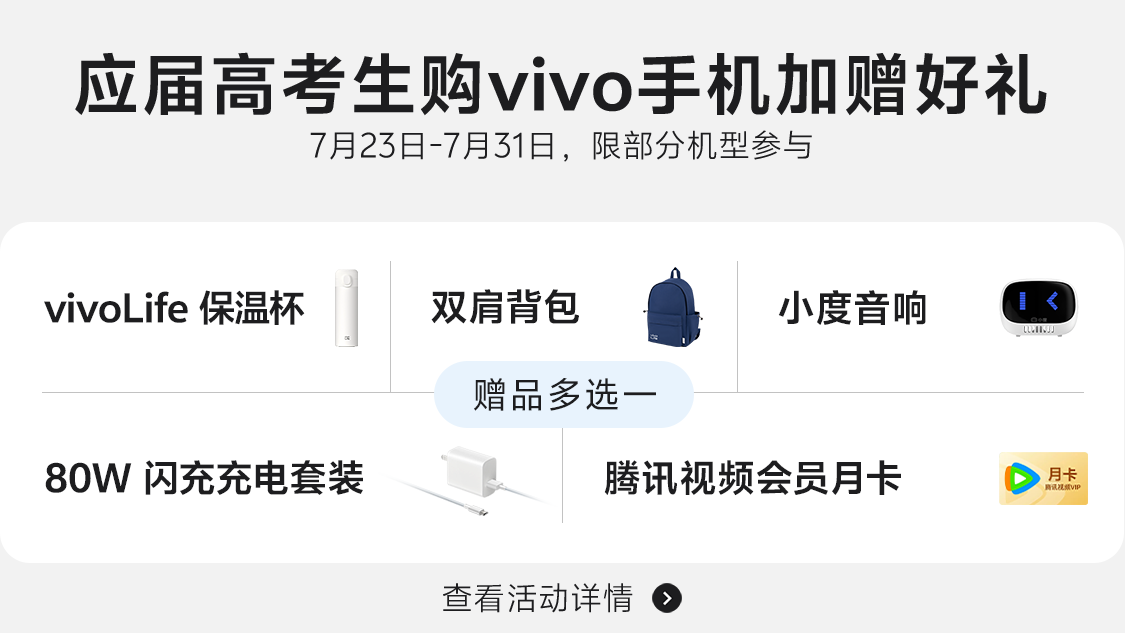Choose 腾讯视频会员月卡 gift label
This screenshot has width=1125, height=633.
coord(752,478)
